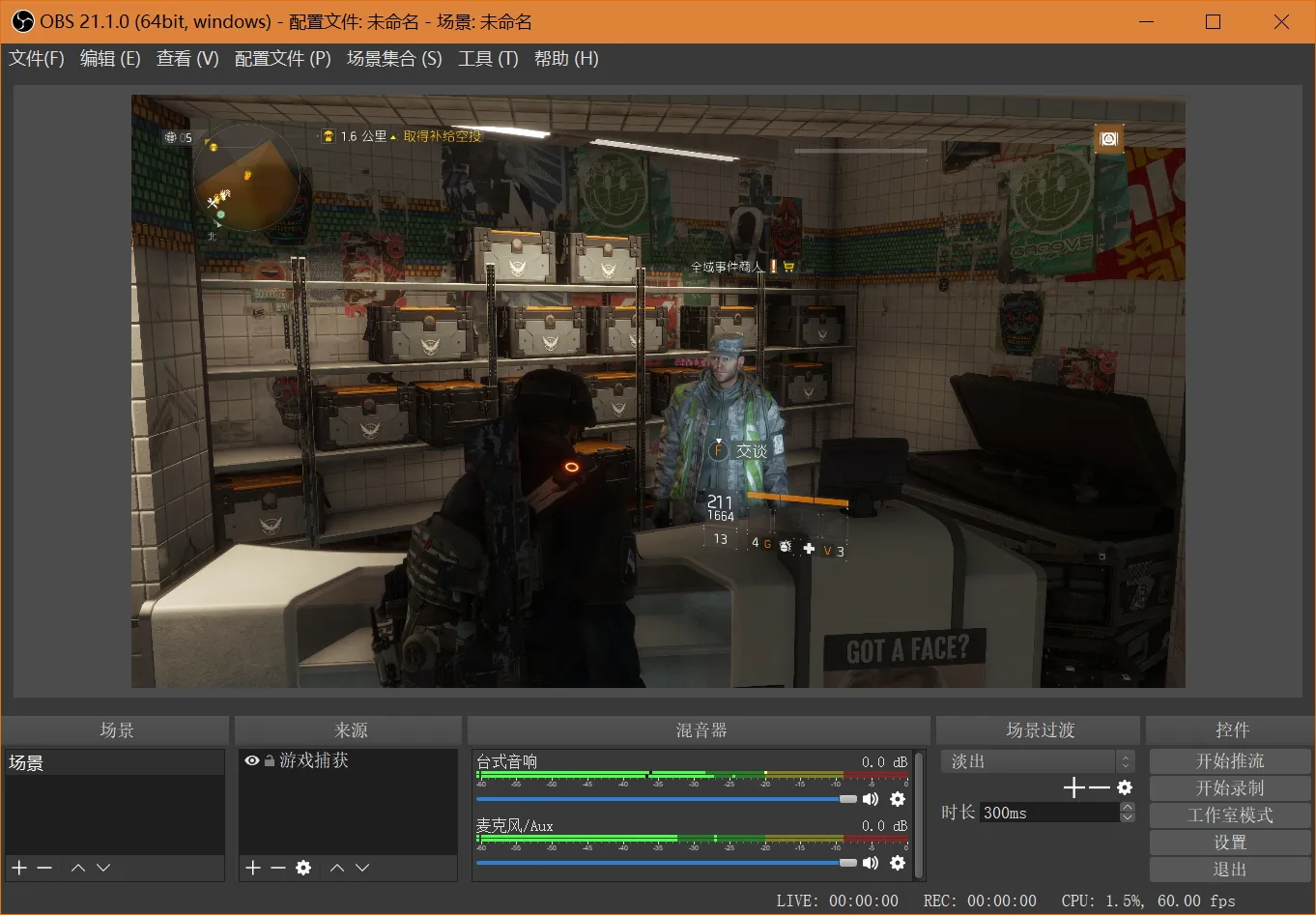
Task: Open transition properties gear icon
Action: [x=1125, y=788]
